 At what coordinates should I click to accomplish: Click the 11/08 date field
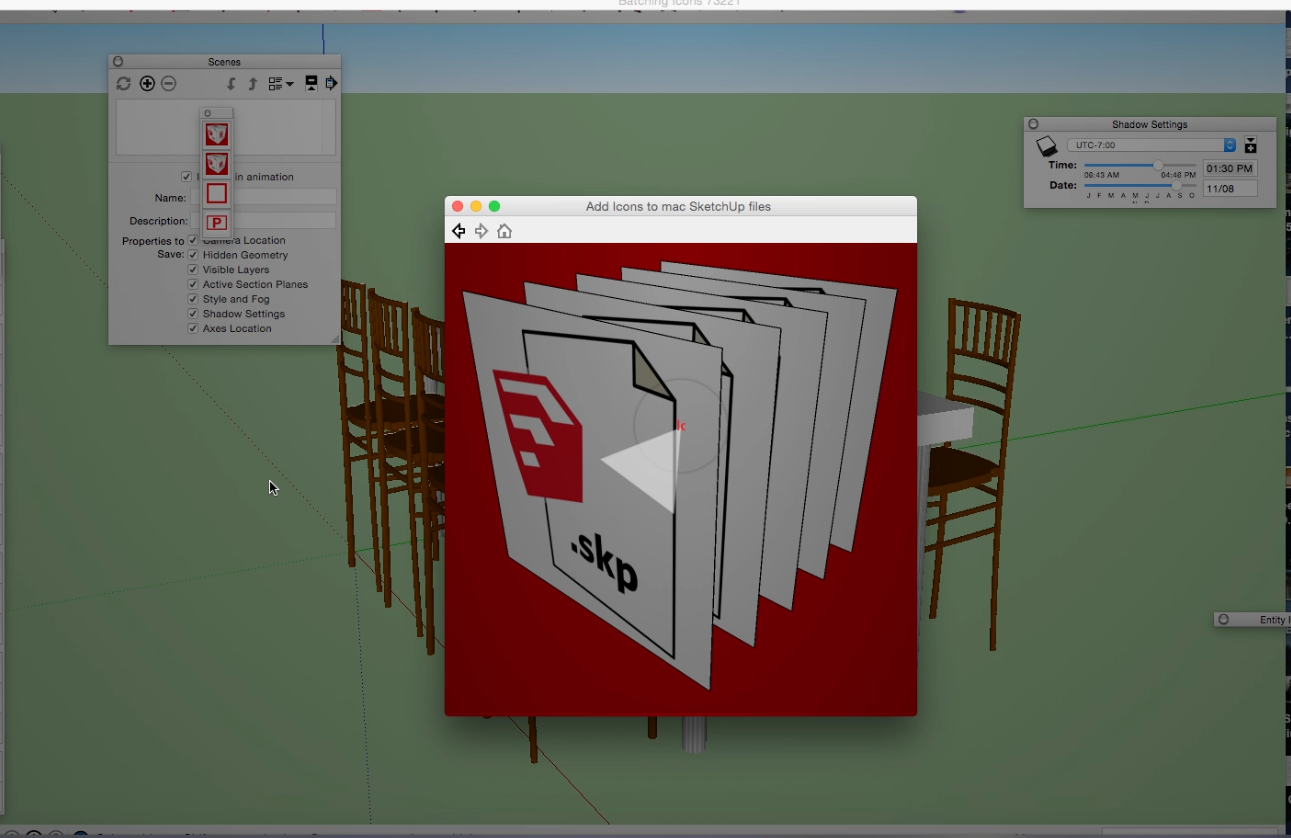pyautogui.click(x=1230, y=188)
